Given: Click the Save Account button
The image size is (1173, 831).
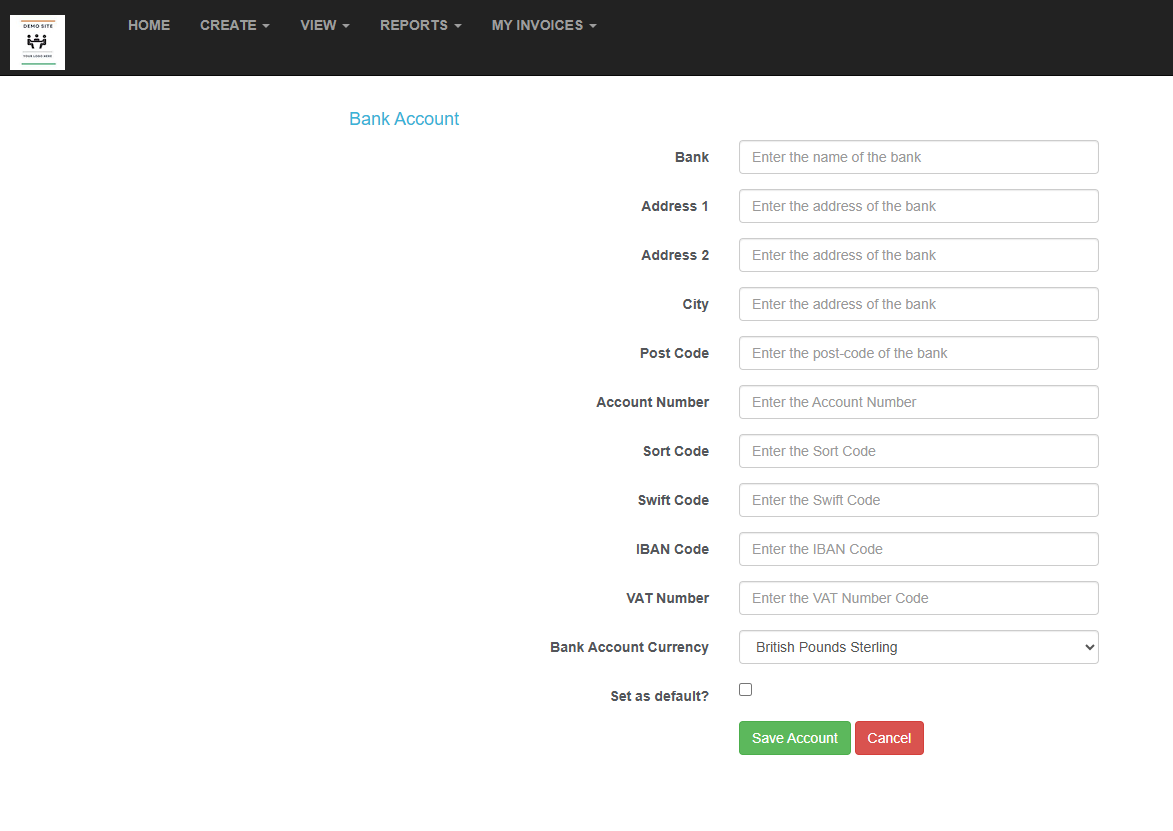Looking at the screenshot, I should [x=794, y=738].
